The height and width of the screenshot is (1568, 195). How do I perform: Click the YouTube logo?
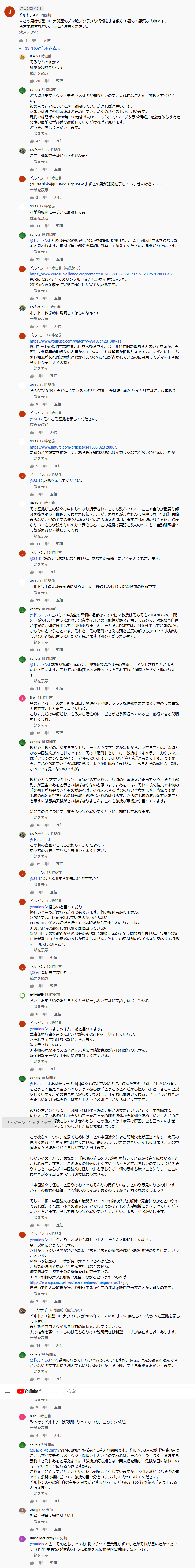[x=28, y=1391]
